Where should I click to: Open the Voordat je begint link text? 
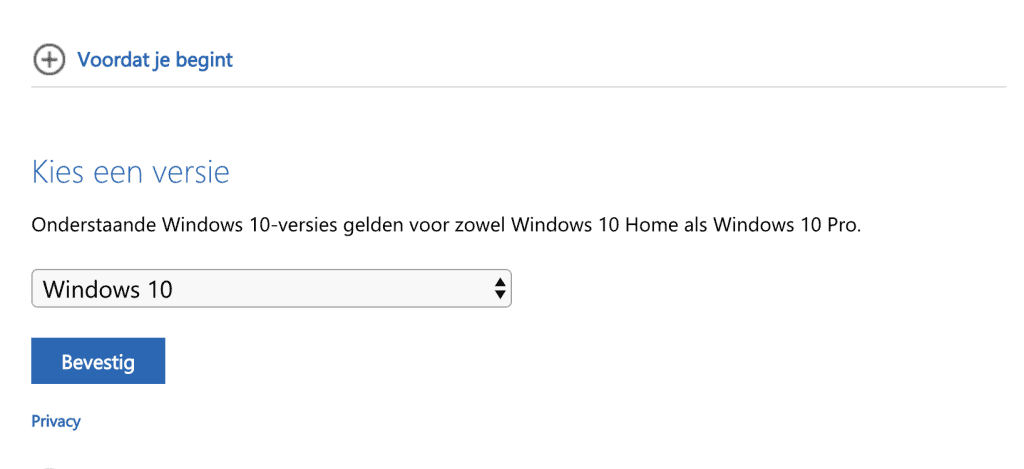coord(155,60)
